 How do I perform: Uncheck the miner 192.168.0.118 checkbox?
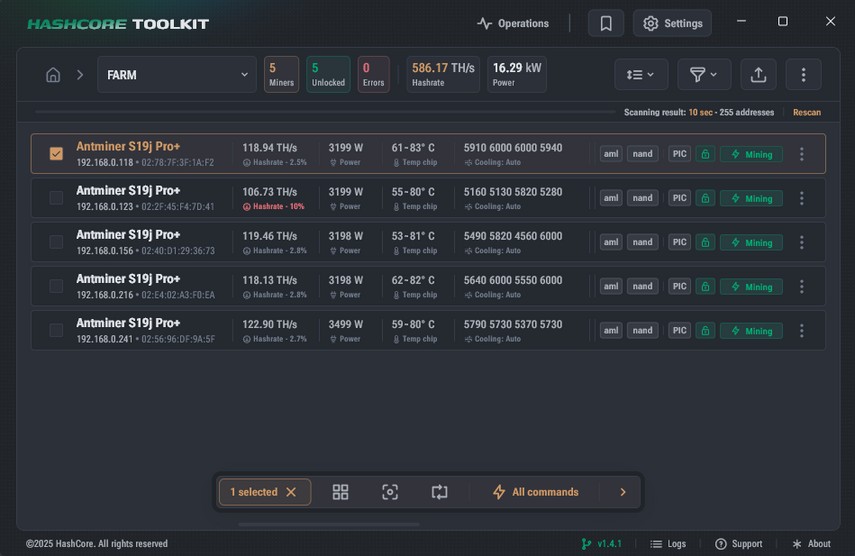[56, 154]
